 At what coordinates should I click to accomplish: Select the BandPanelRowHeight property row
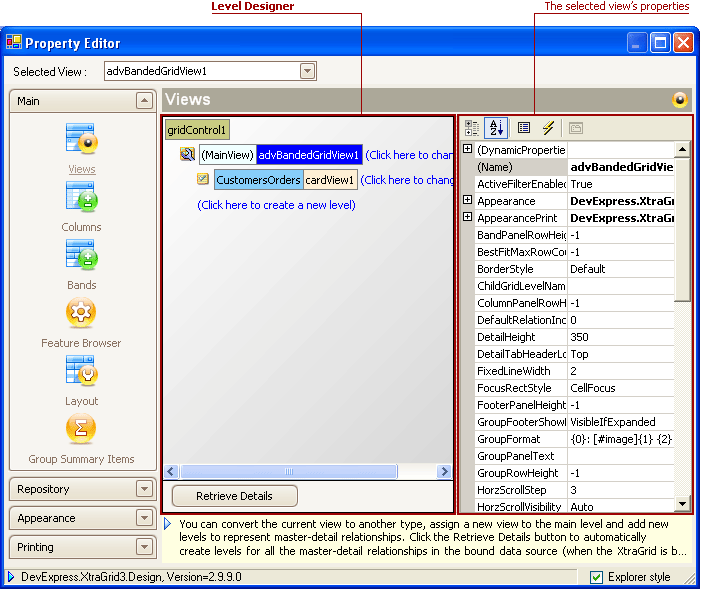(575, 235)
